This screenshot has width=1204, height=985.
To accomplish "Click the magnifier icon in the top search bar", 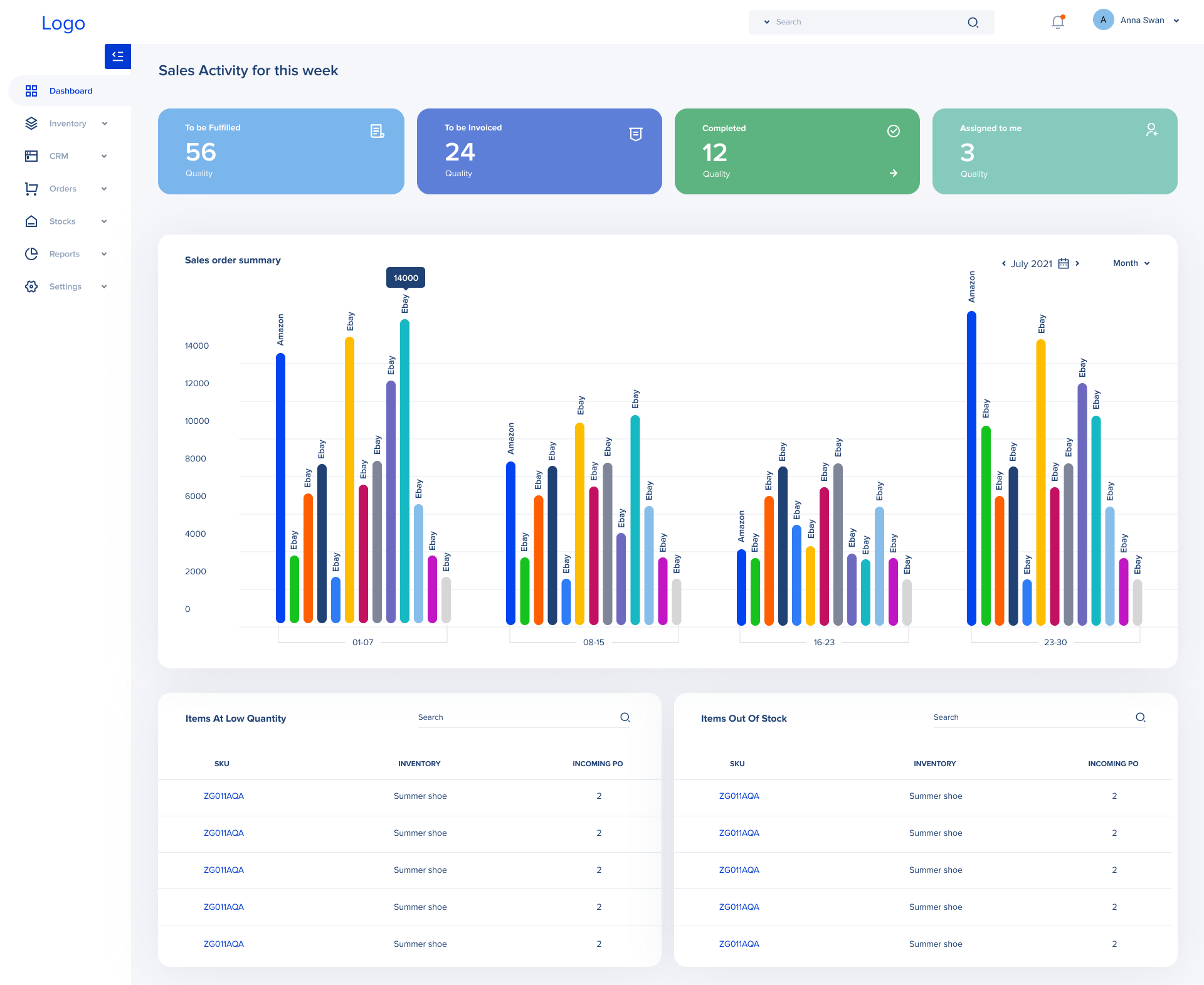I will [x=973, y=23].
